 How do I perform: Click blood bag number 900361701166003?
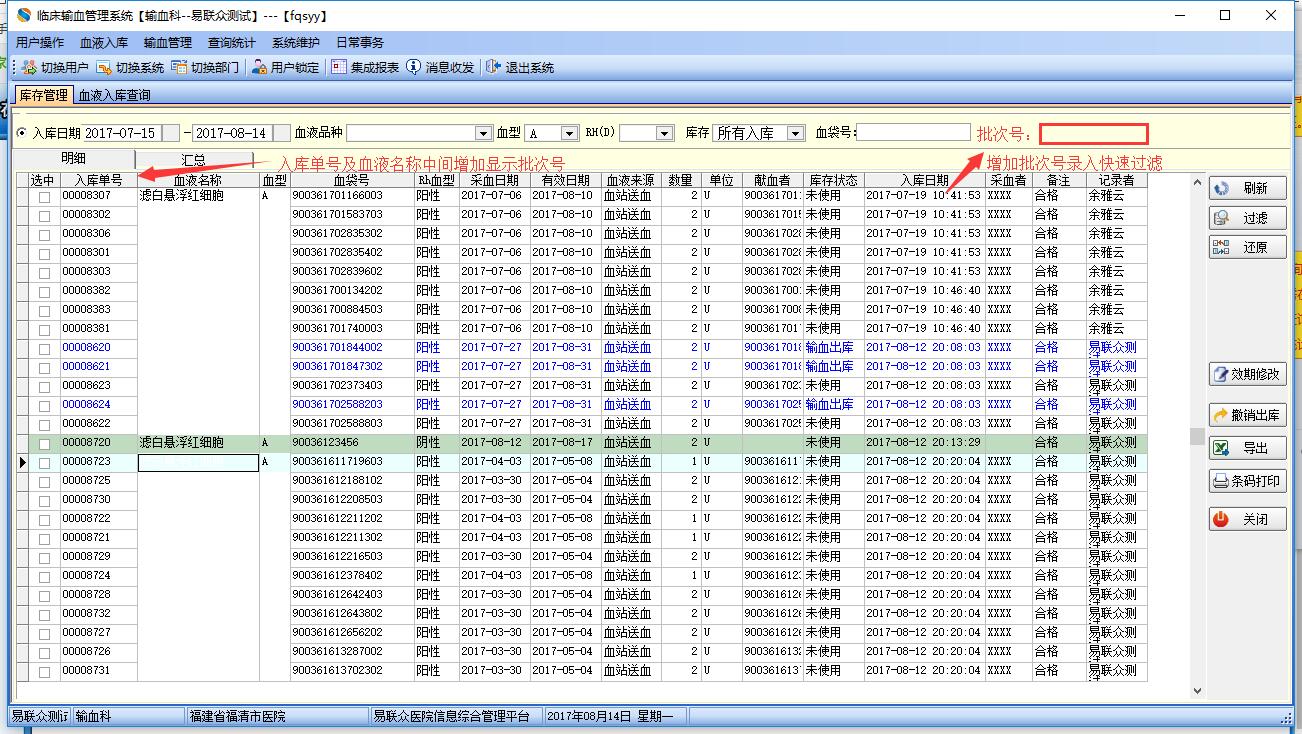[x=337, y=197]
